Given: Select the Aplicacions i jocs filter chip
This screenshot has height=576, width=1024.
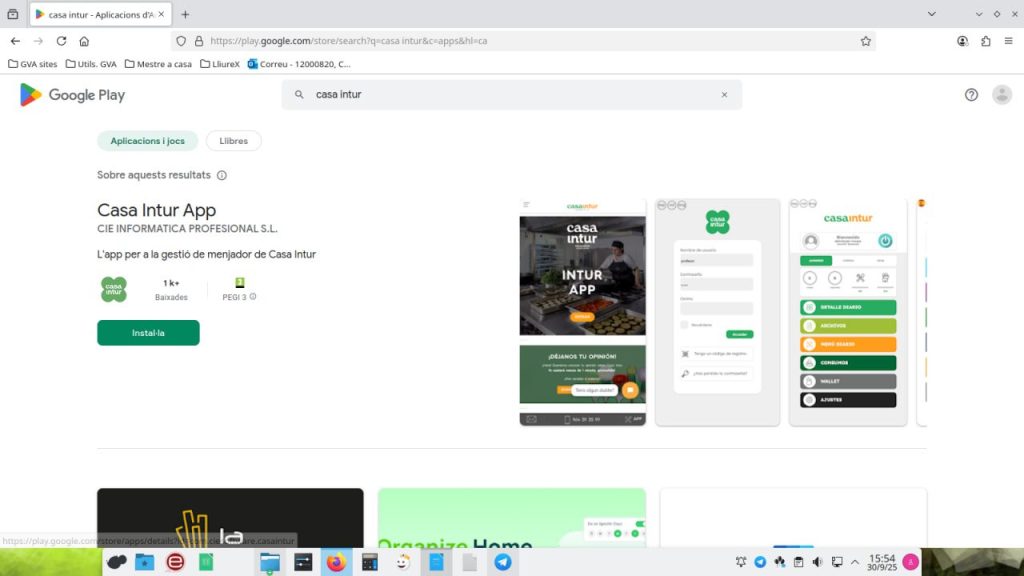Looking at the screenshot, I should 147,141.
